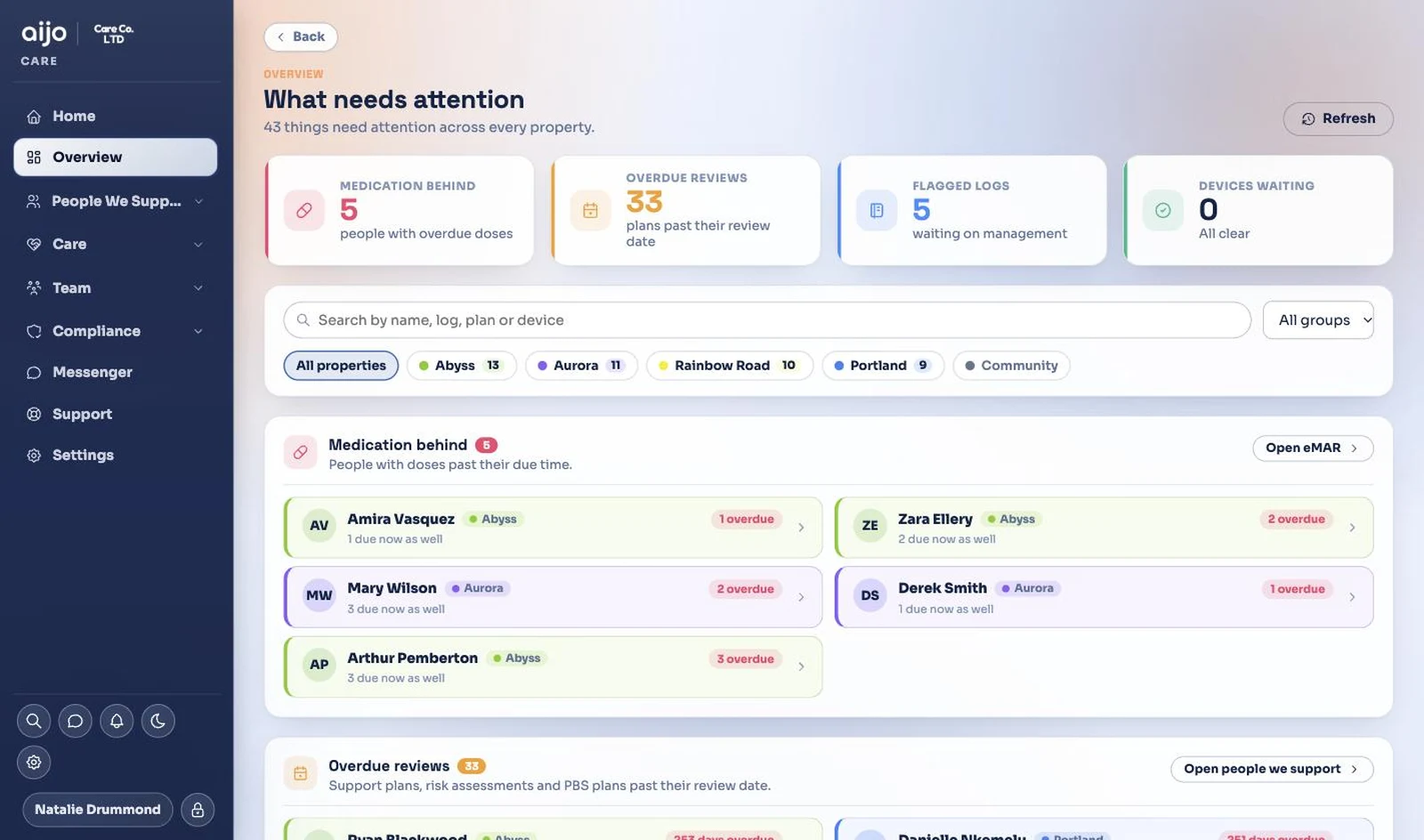The width and height of the screenshot is (1424, 840).
Task: Open notifications bell icon
Action: 117,721
